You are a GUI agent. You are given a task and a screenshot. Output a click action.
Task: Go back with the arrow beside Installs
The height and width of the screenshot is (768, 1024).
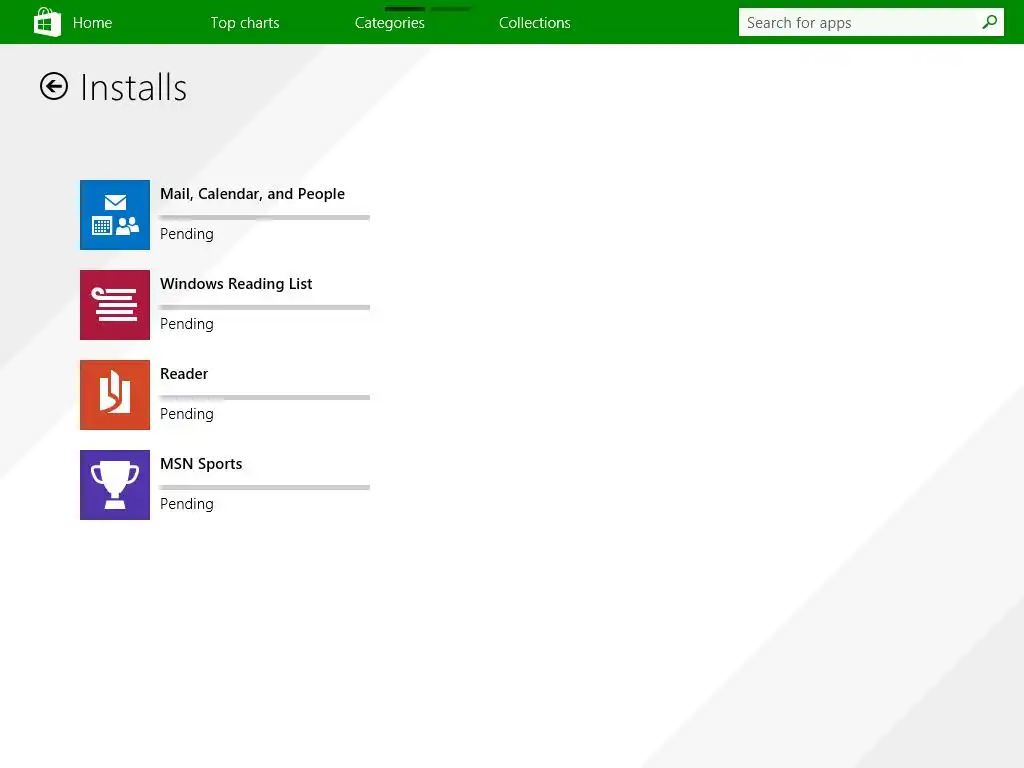54,86
